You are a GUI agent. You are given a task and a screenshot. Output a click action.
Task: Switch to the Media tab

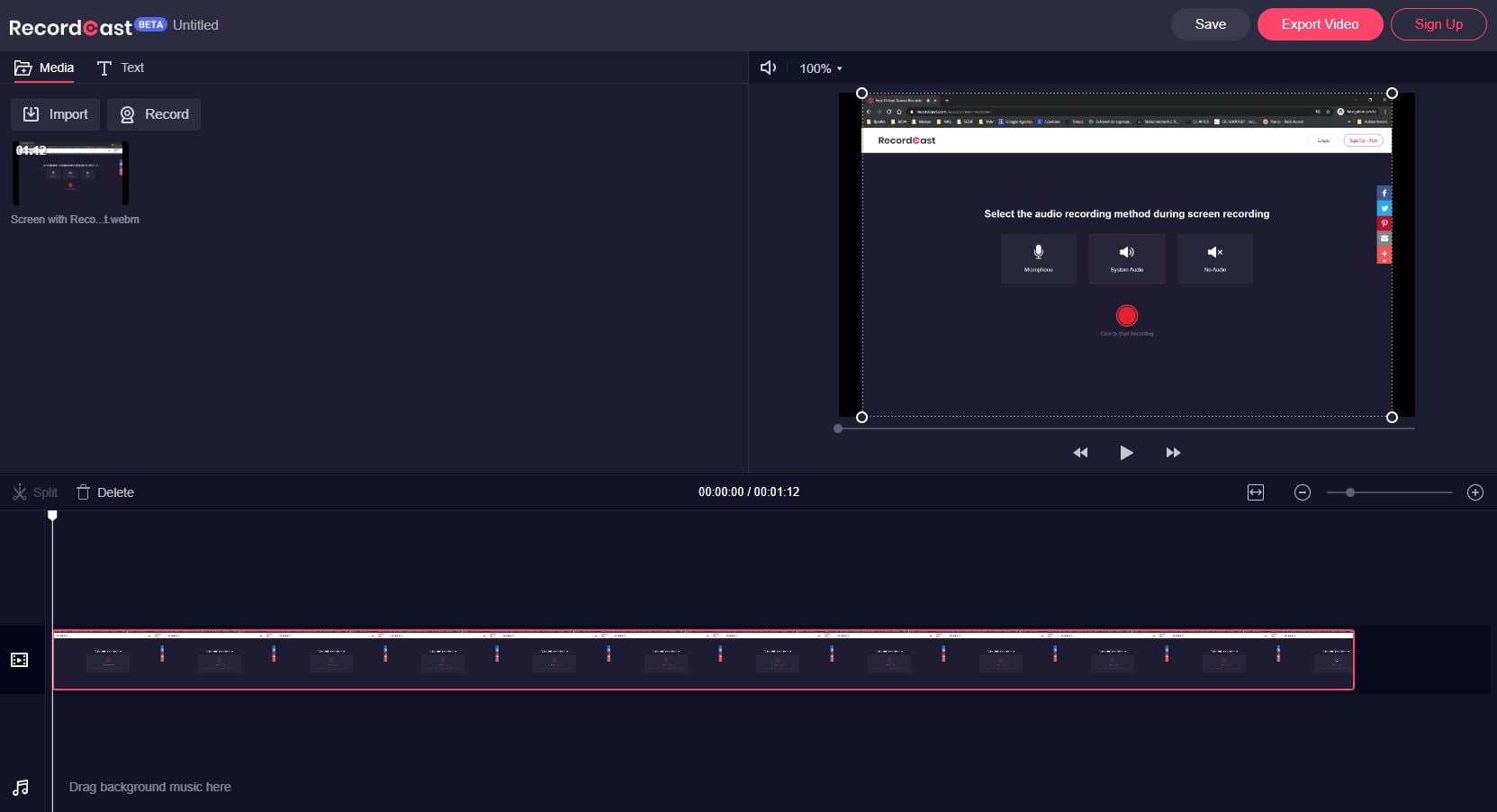pyautogui.click(x=44, y=68)
